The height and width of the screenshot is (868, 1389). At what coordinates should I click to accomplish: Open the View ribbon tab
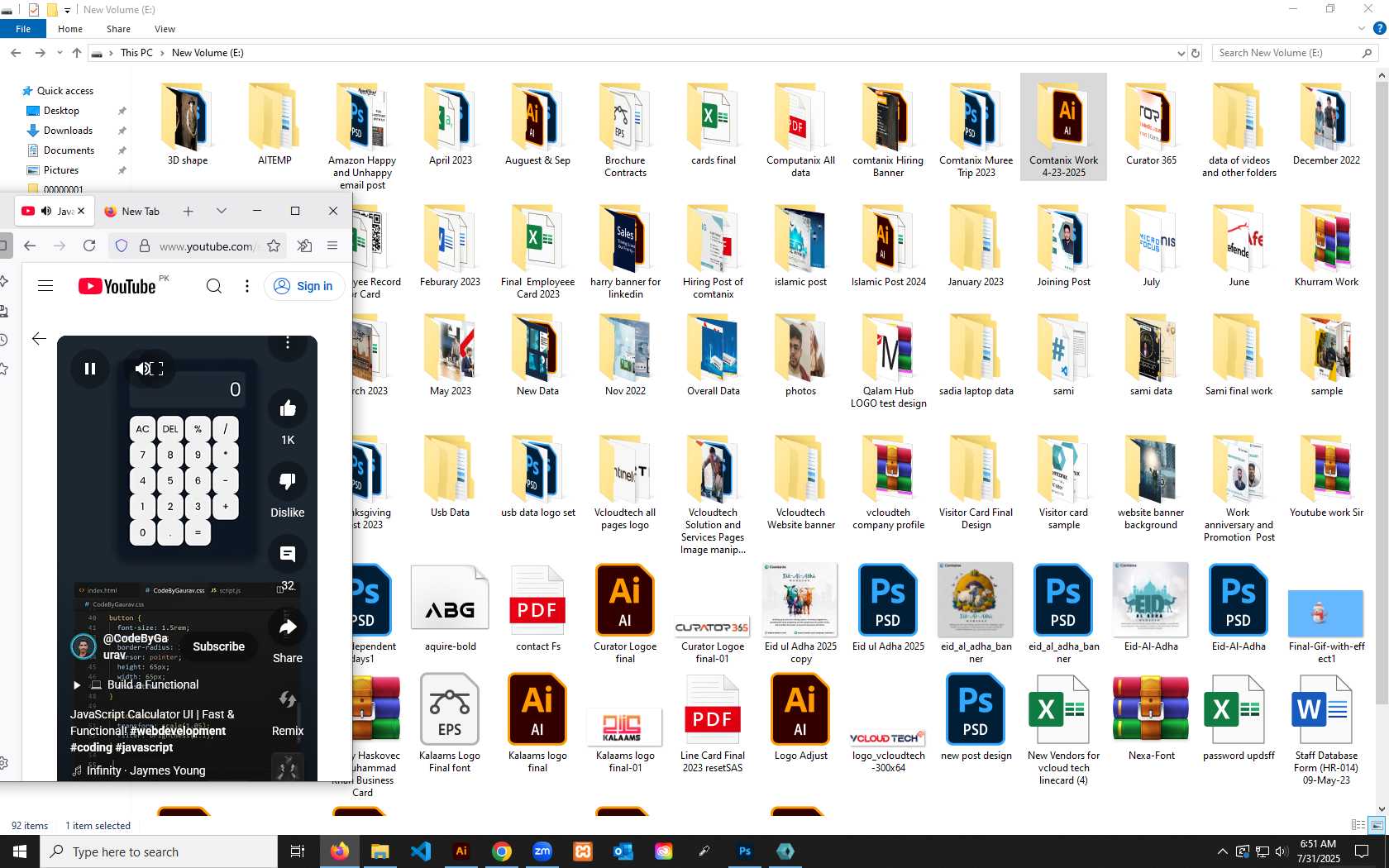point(165,29)
